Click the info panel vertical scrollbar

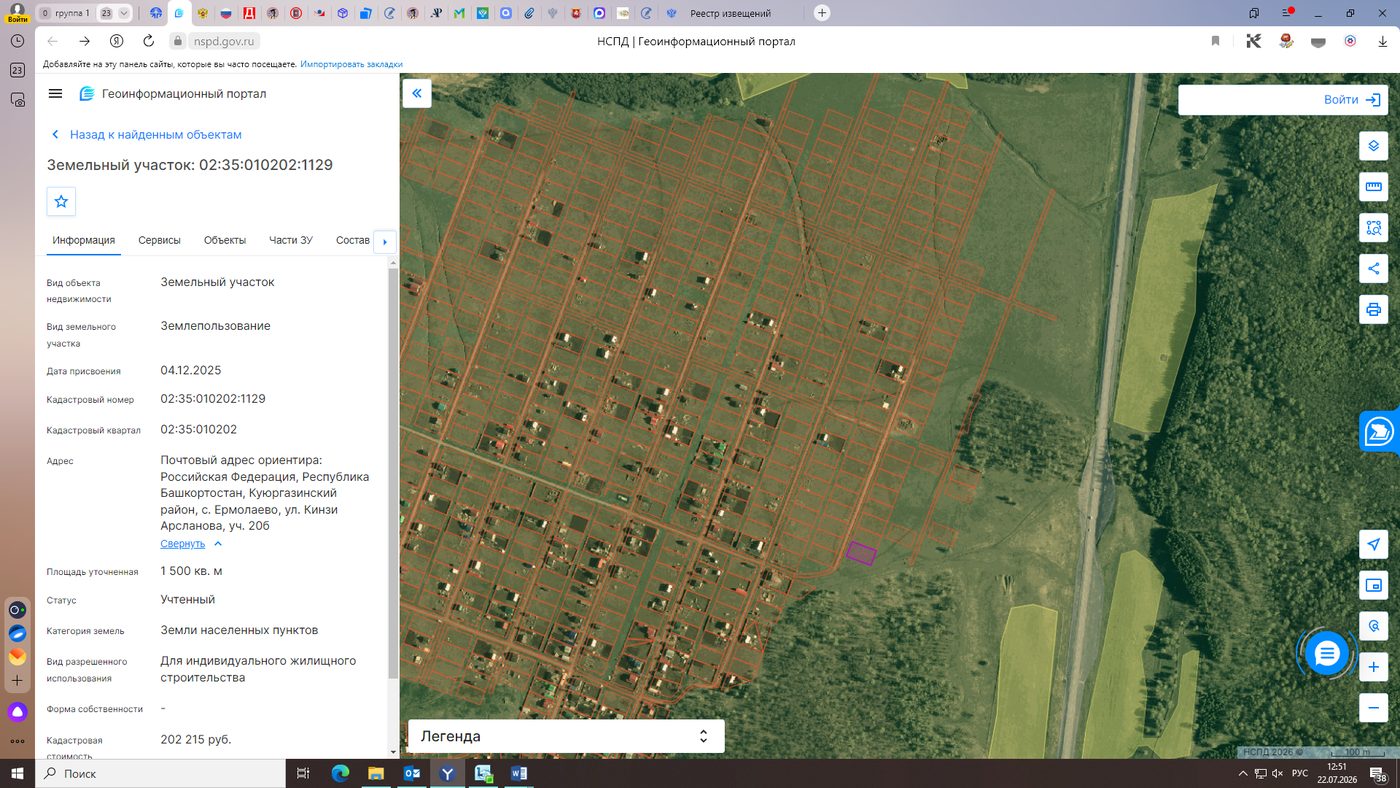[393, 470]
